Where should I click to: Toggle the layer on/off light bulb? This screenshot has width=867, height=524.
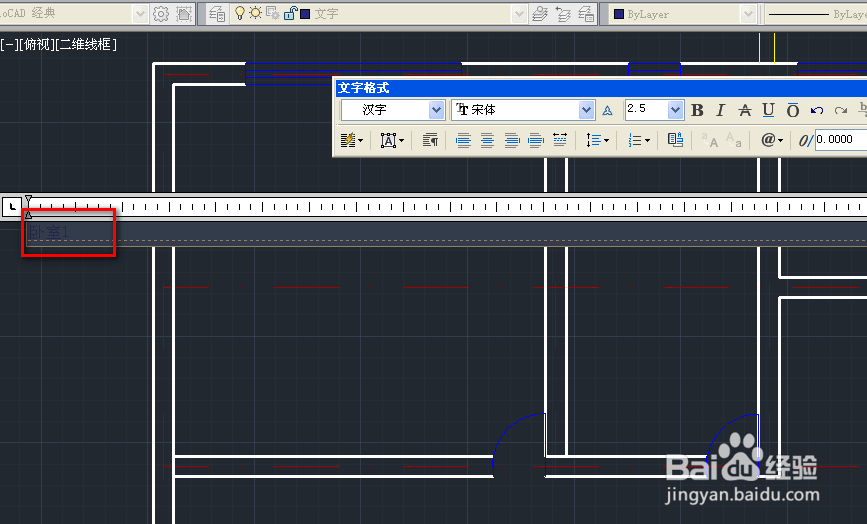(x=239, y=13)
